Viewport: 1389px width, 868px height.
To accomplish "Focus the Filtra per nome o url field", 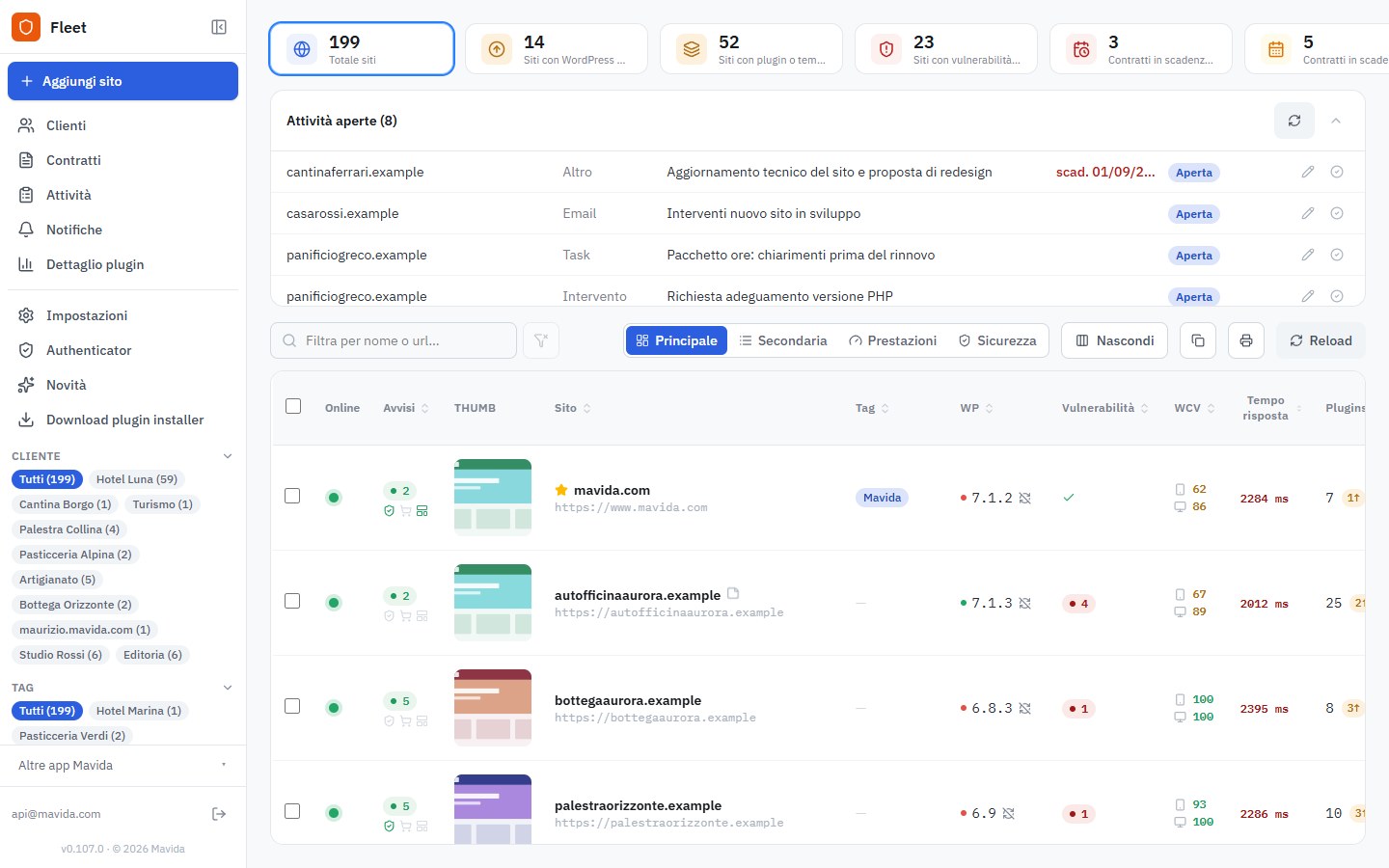I will tap(394, 340).
